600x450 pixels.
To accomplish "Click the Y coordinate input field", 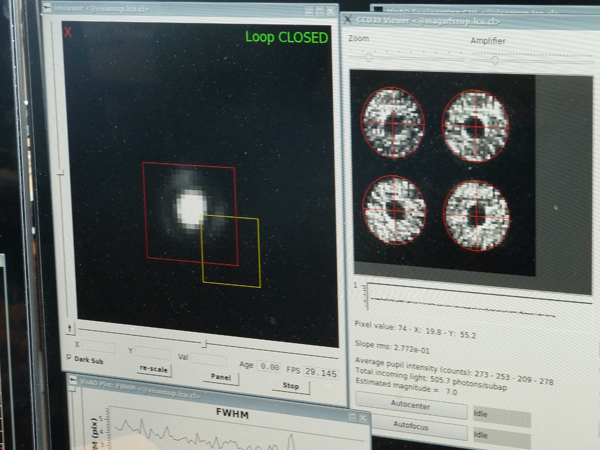I will (x=153, y=353).
